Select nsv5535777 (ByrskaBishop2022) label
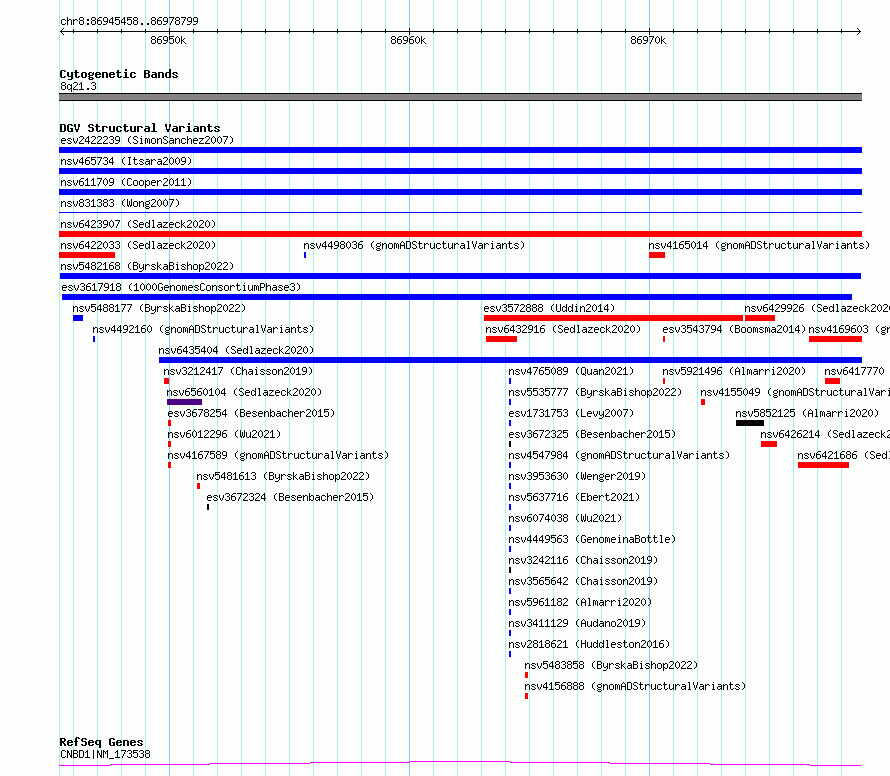Viewport: 890px width, 776px height. [595, 392]
